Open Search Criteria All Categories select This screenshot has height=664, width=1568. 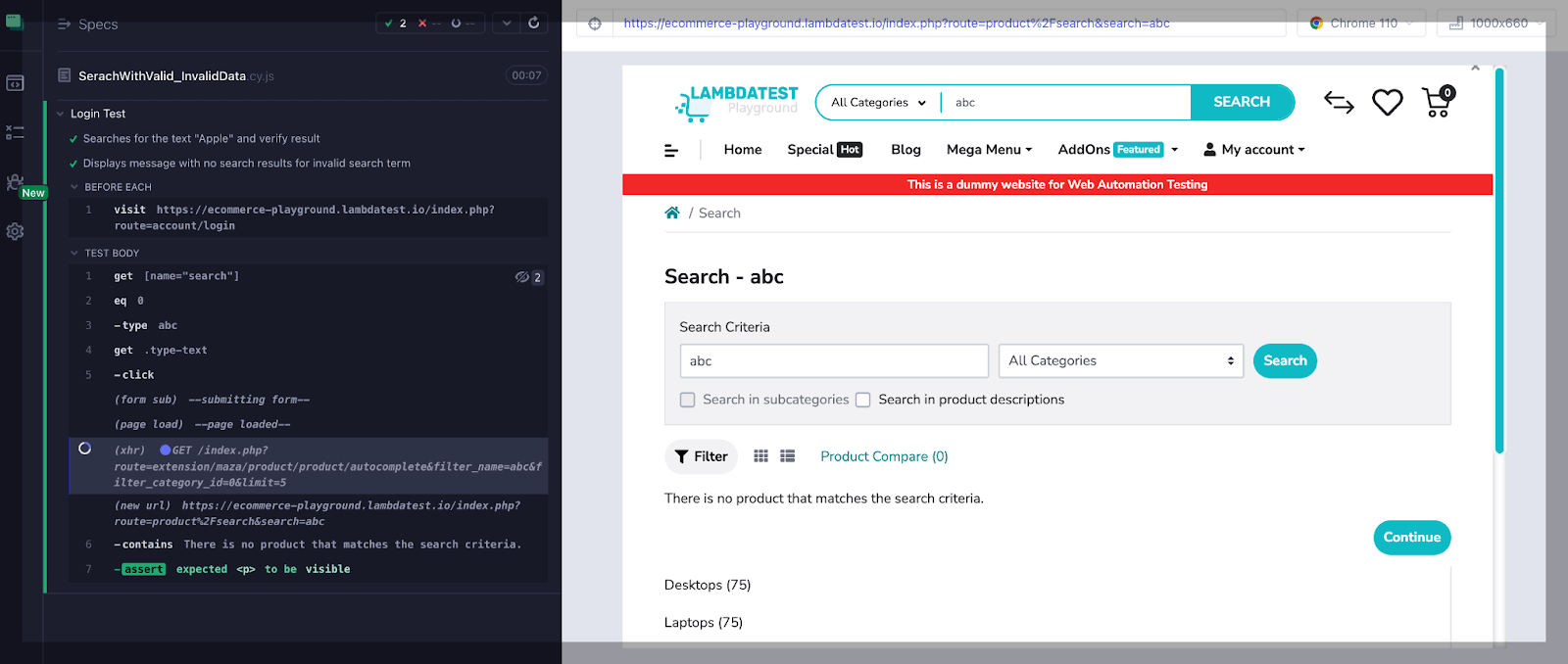tap(1120, 360)
